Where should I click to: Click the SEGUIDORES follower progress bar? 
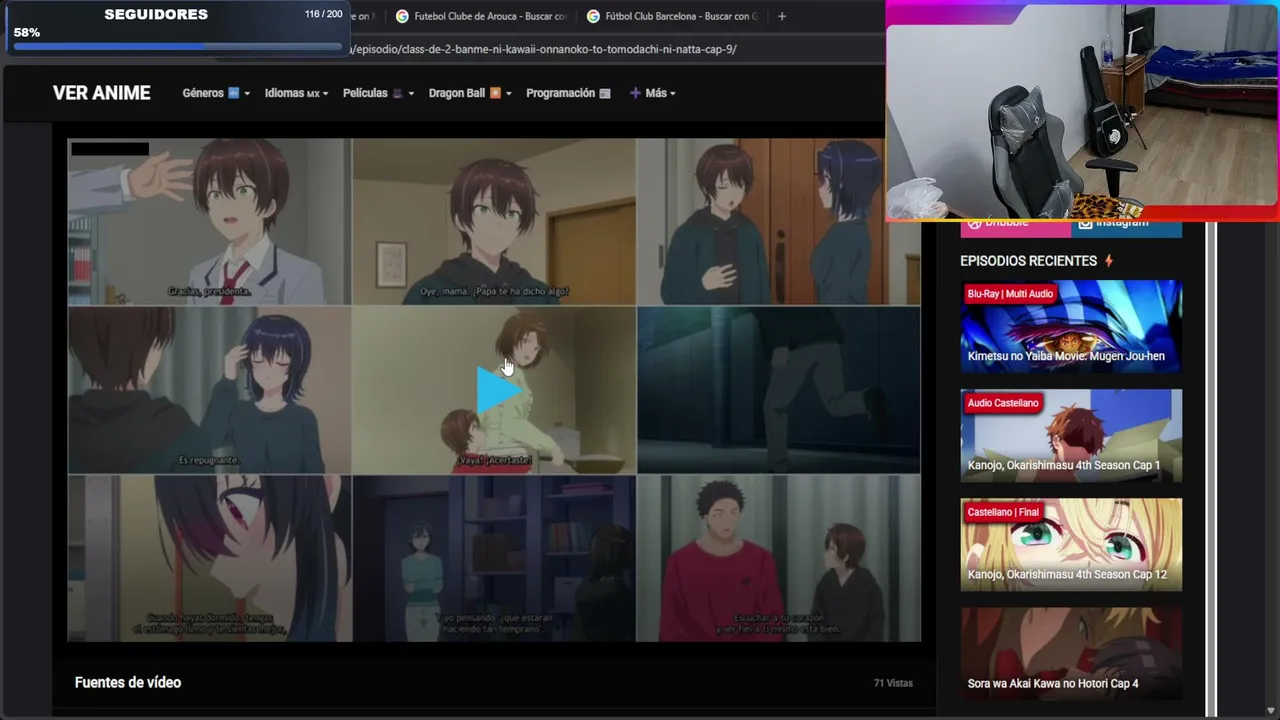coord(177,45)
